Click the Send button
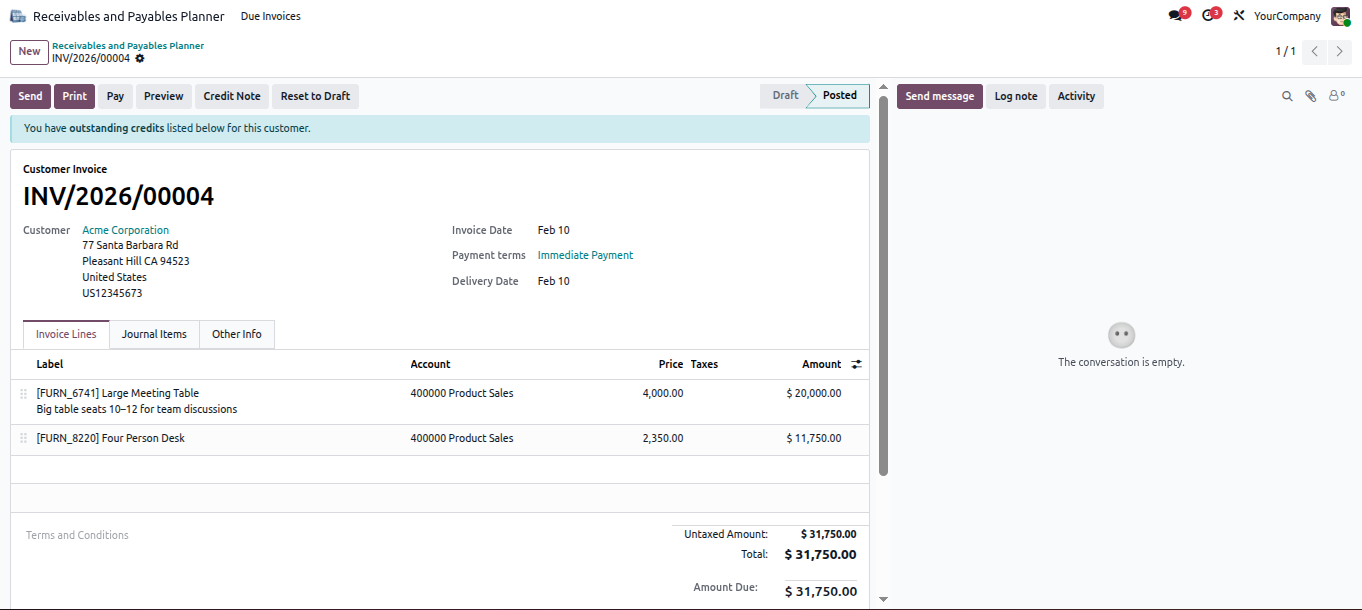 pyautogui.click(x=30, y=96)
